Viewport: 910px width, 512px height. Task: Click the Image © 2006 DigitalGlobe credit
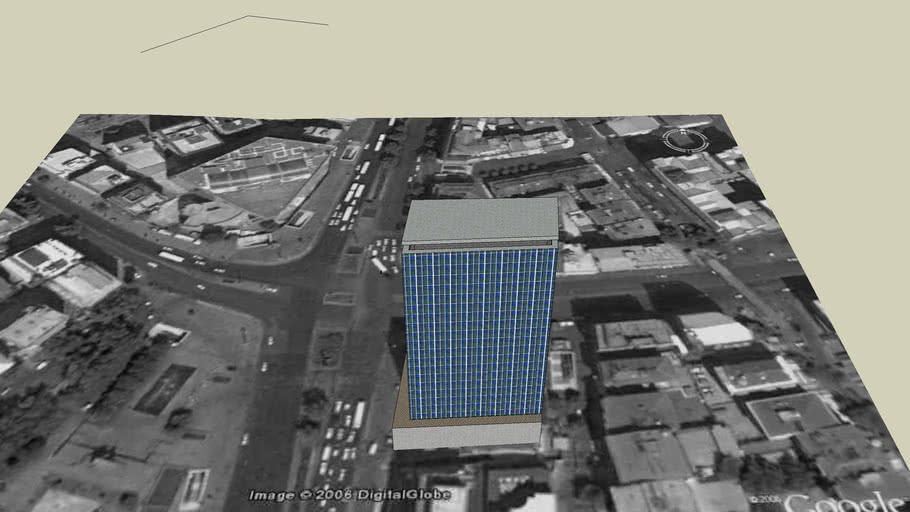pyautogui.click(x=349, y=494)
